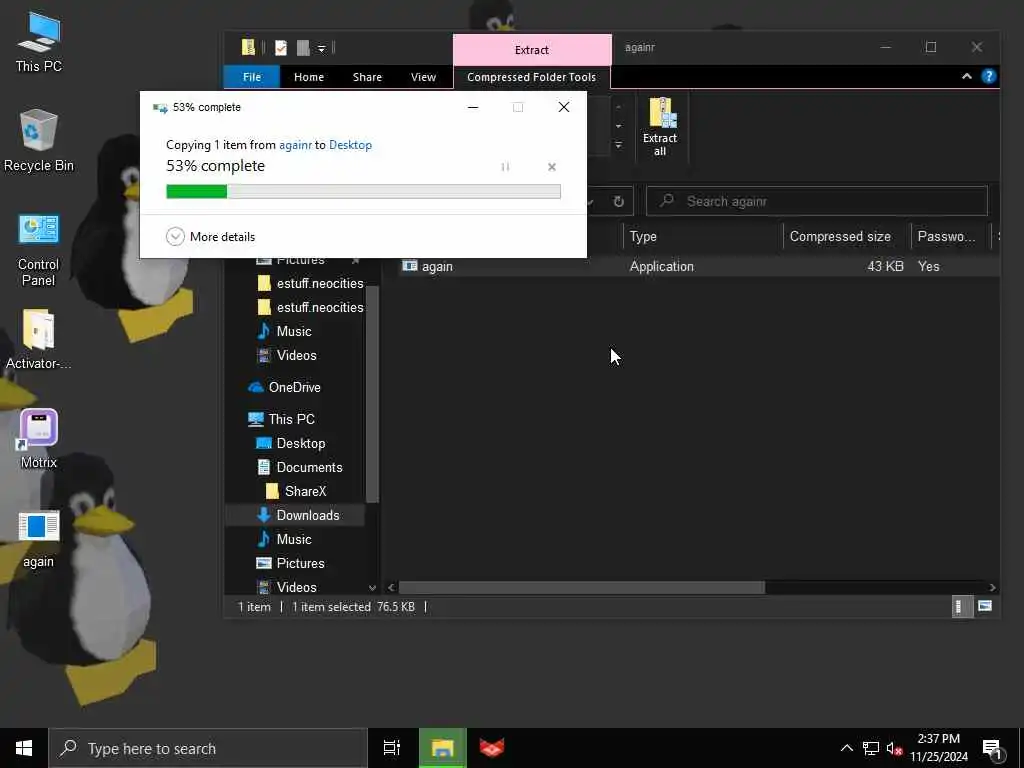Click the refresh button beside address bar
This screenshot has height=768, width=1024.
click(x=618, y=201)
